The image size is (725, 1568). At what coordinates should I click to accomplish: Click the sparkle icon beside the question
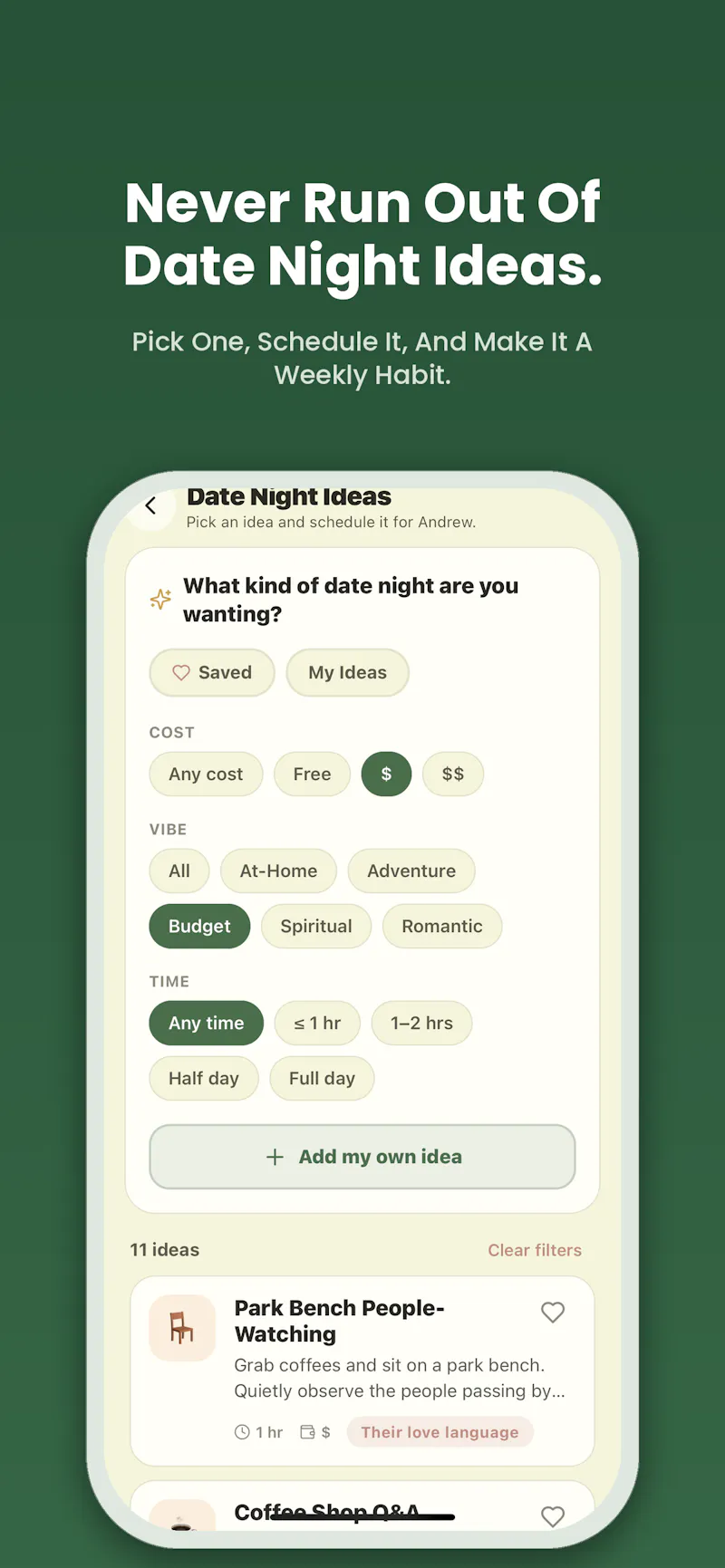(160, 599)
